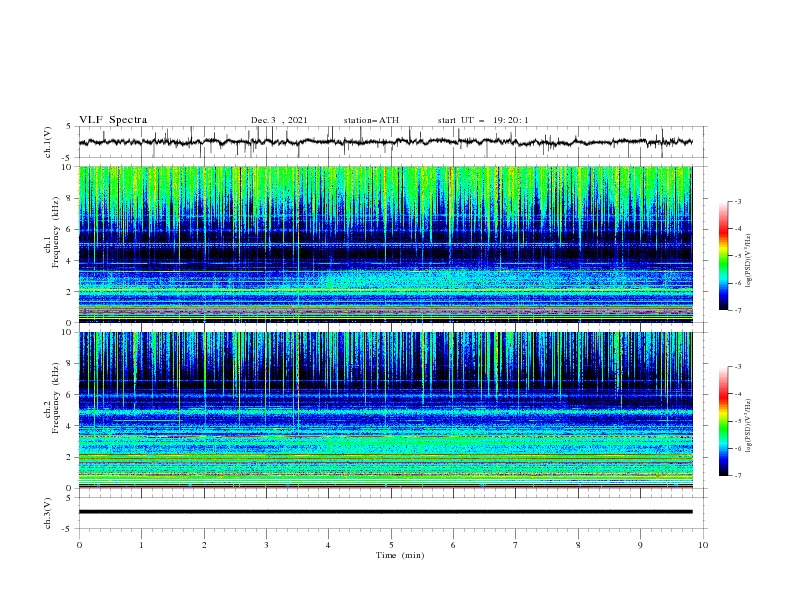Click the '-7' label on ch.2 color bar

pyautogui.click(x=737, y=476)
